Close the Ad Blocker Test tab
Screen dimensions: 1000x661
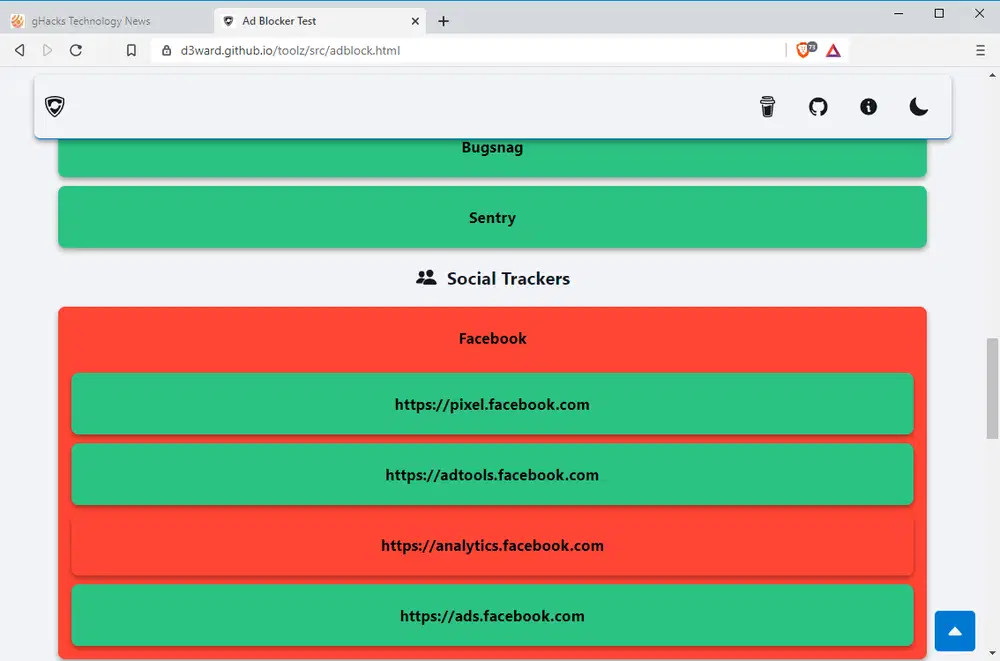click(415, 21)
